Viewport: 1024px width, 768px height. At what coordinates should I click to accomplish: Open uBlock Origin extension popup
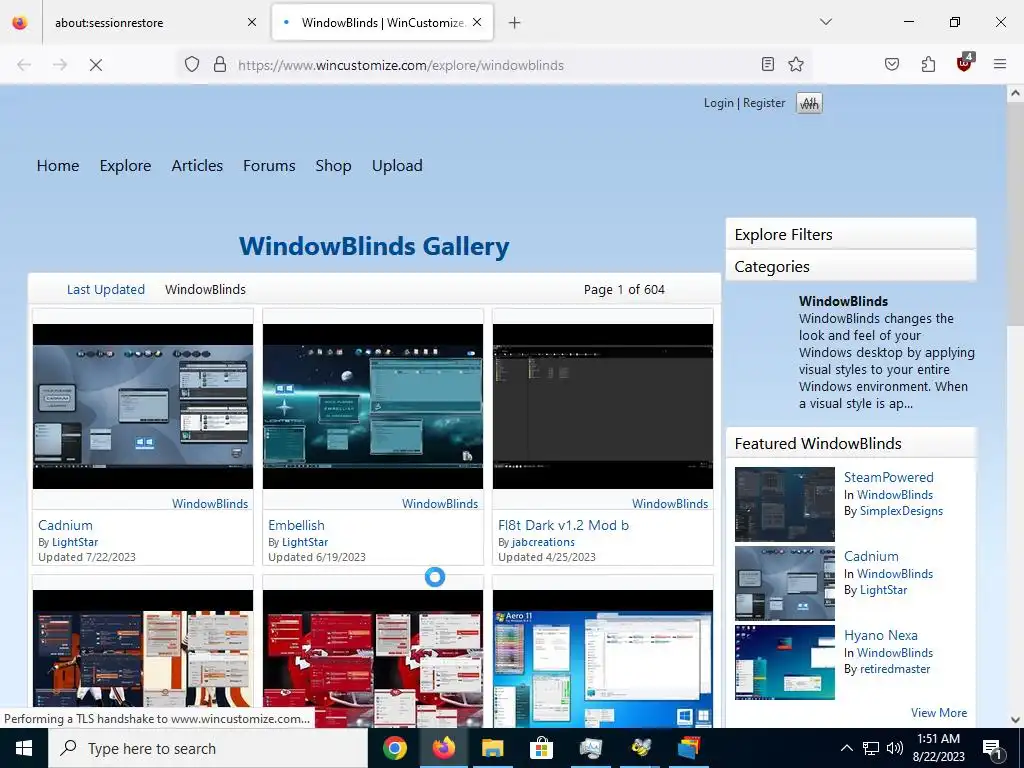coord(965,63)
